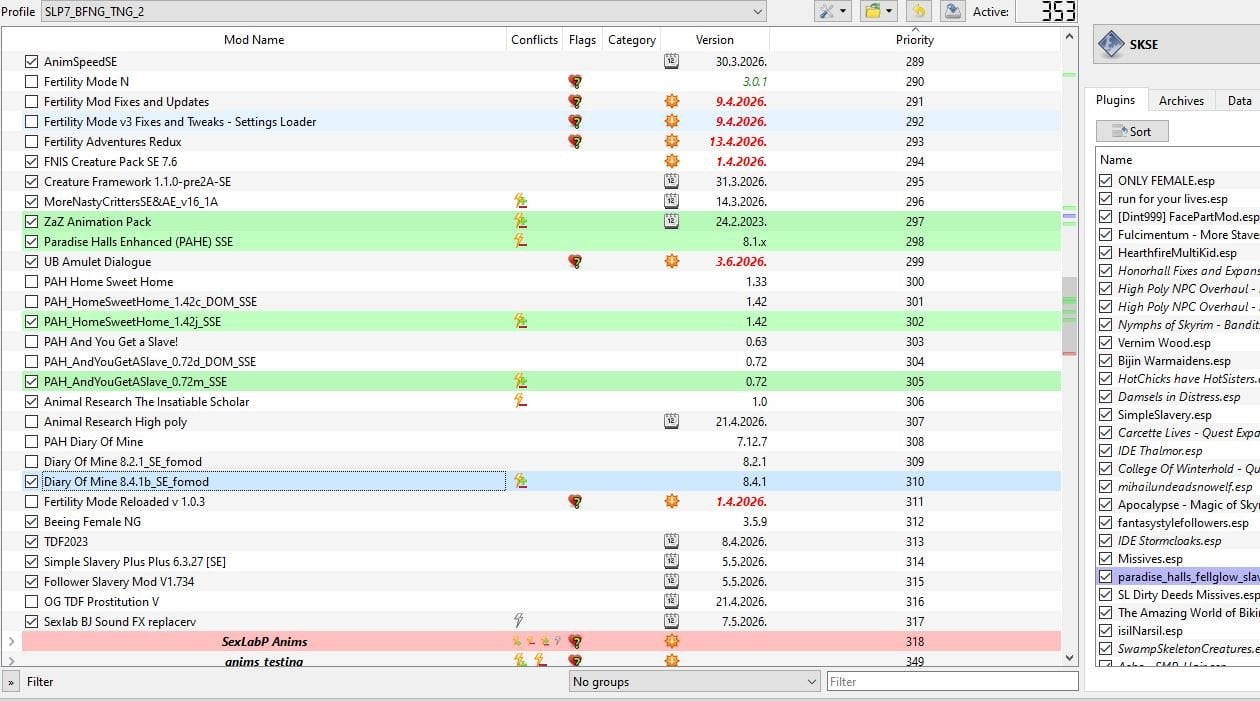
Task: Enable PAH Home Sweet Home checkbox
Action: pyautogui.click(x=32, y=282)
